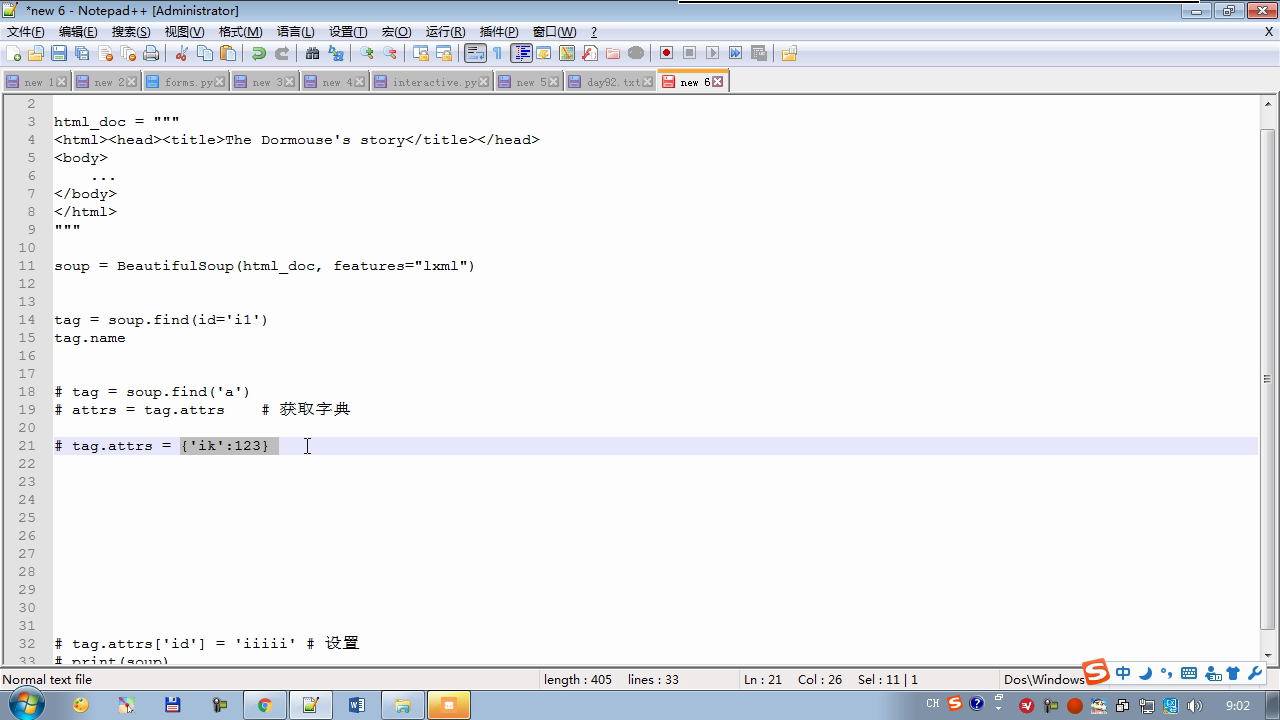The image size is (1280, 720).
Task: Switch Sogou input mode via 中 button
Action: point(1123,673)
